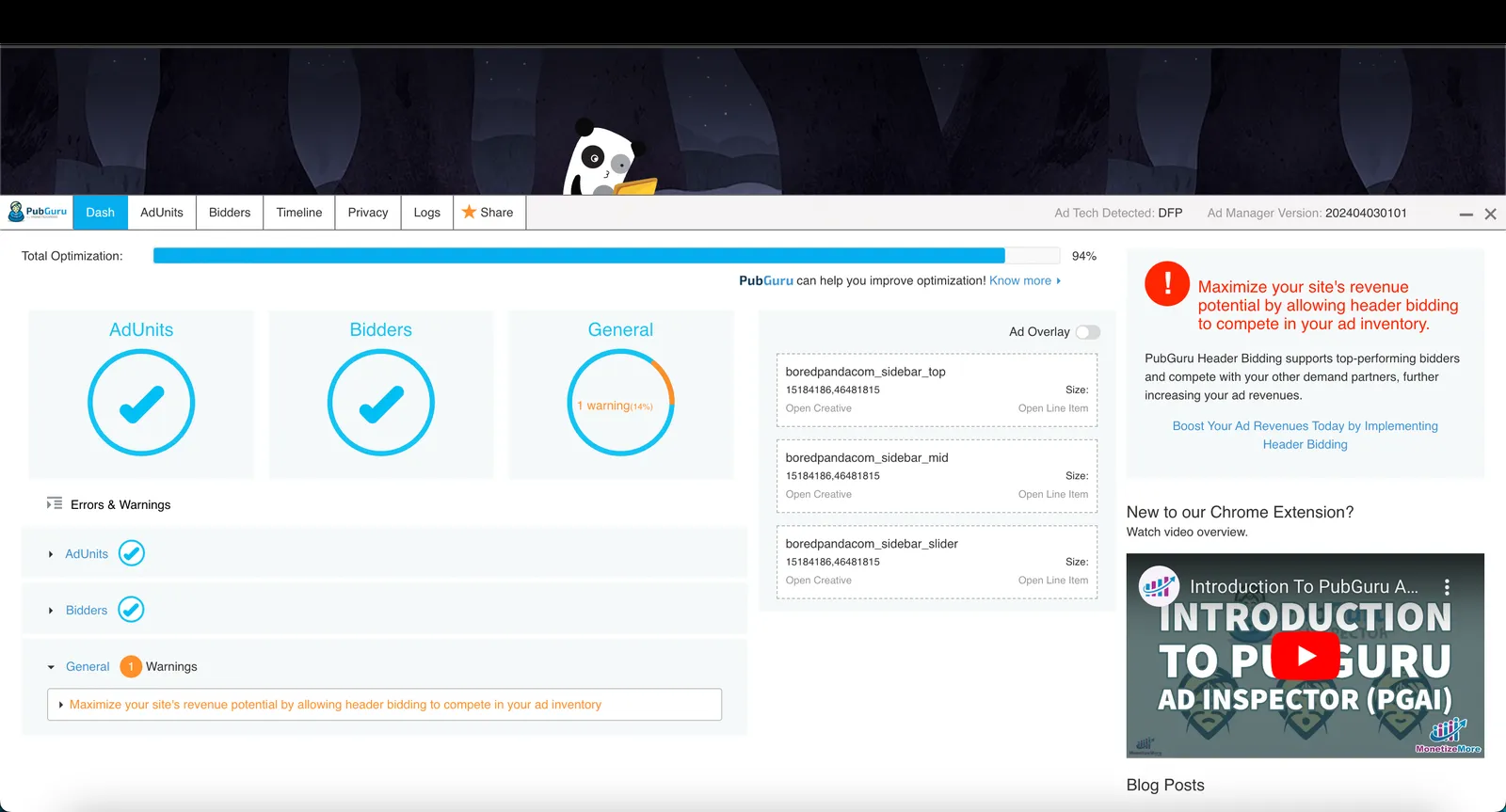Viewport: 1506px width, 812px height.
Task: Switch to the Dash tab
Action: pos(101,213)
